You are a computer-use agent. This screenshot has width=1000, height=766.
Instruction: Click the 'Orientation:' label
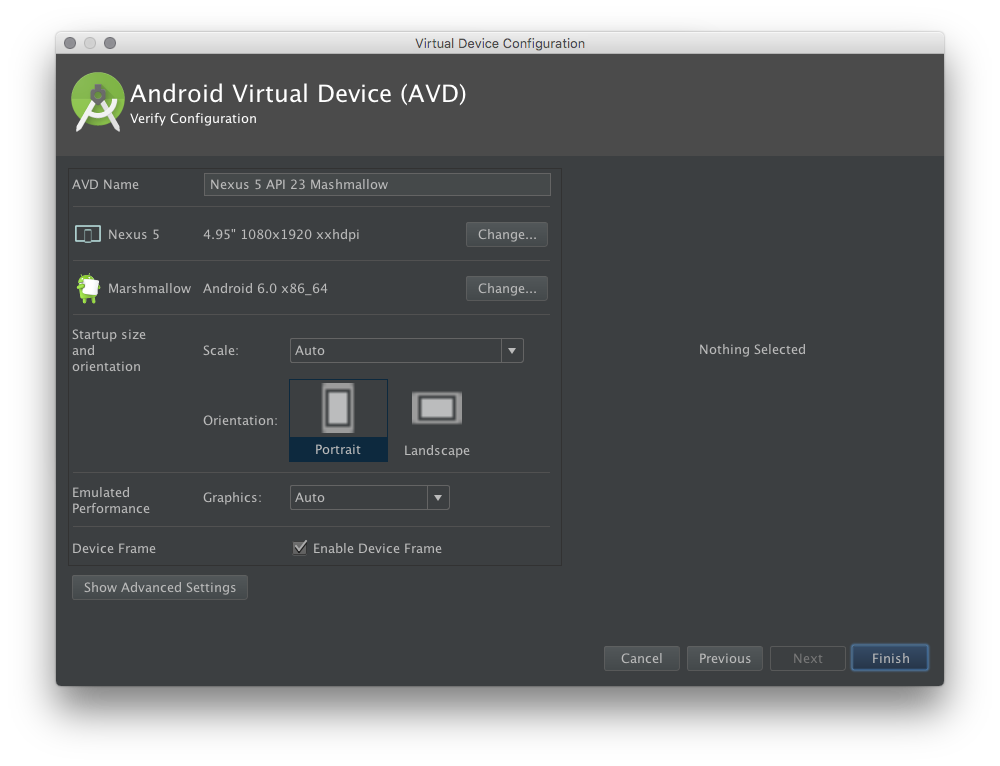(x=240, y=421)
